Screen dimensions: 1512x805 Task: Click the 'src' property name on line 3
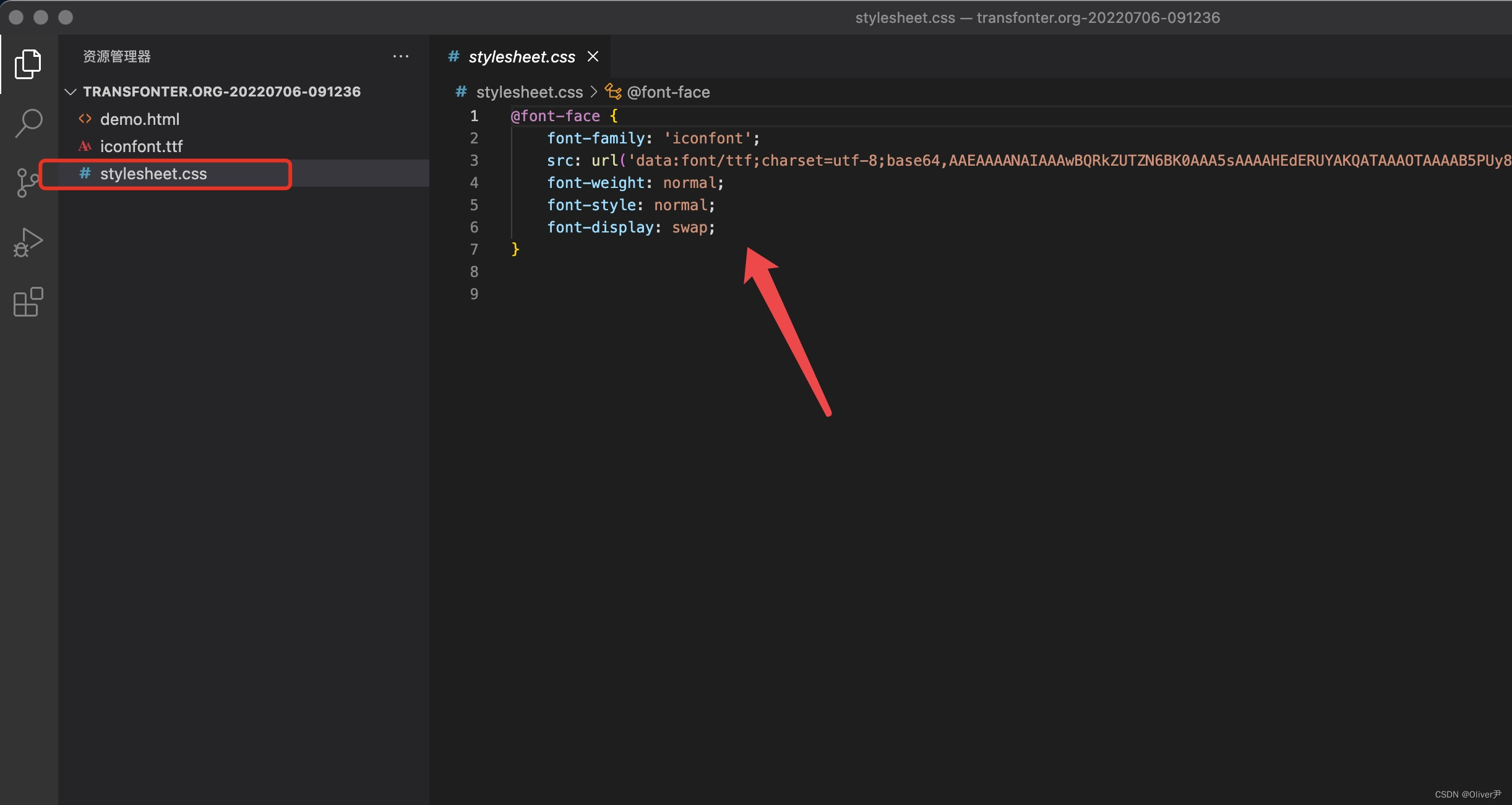(560, 160)
